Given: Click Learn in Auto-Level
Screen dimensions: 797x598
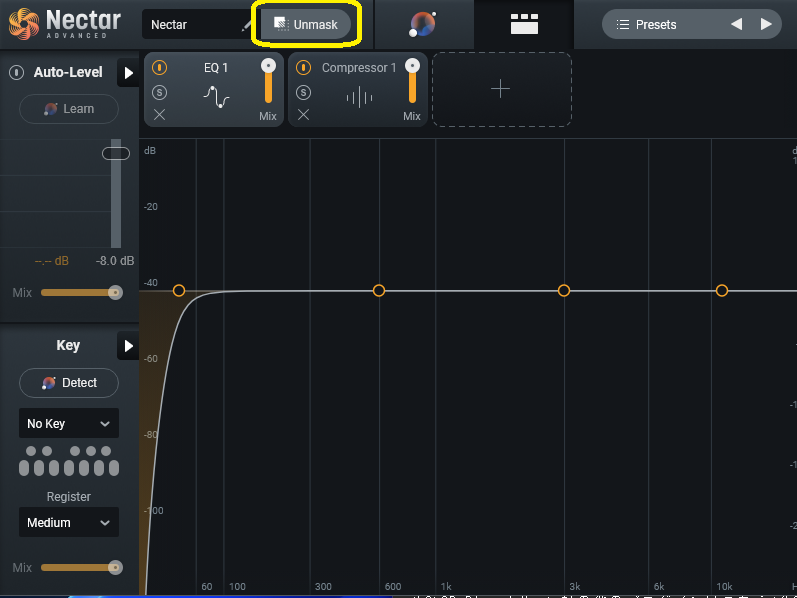Looking at the screenshot, I should point(69,109).
